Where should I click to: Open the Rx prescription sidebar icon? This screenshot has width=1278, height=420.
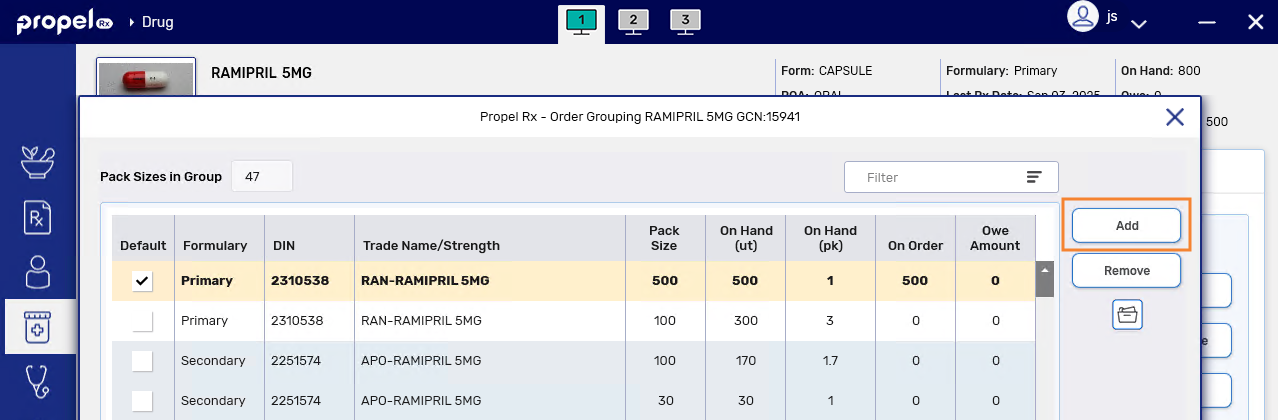(x=38, y=217)
